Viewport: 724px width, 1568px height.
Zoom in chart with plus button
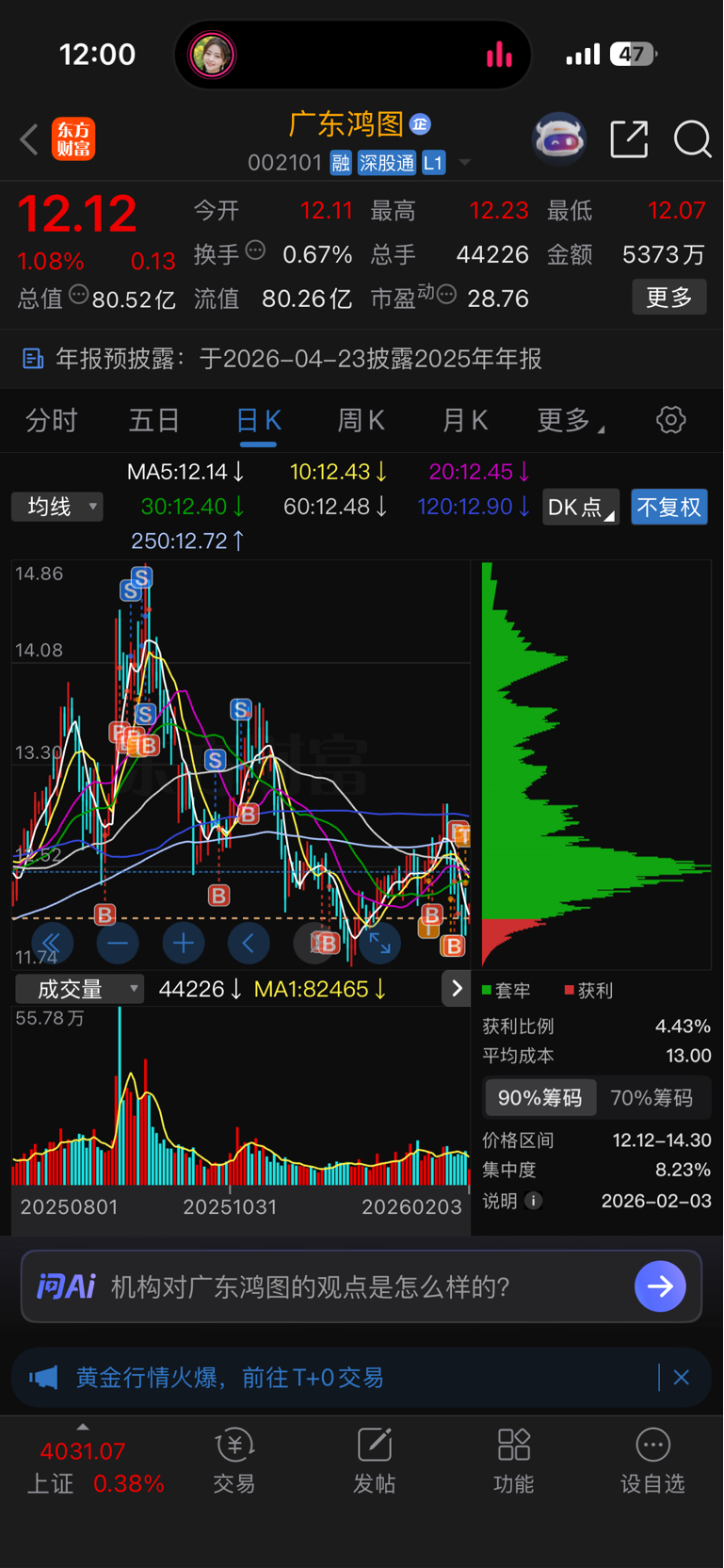(184, 943)
